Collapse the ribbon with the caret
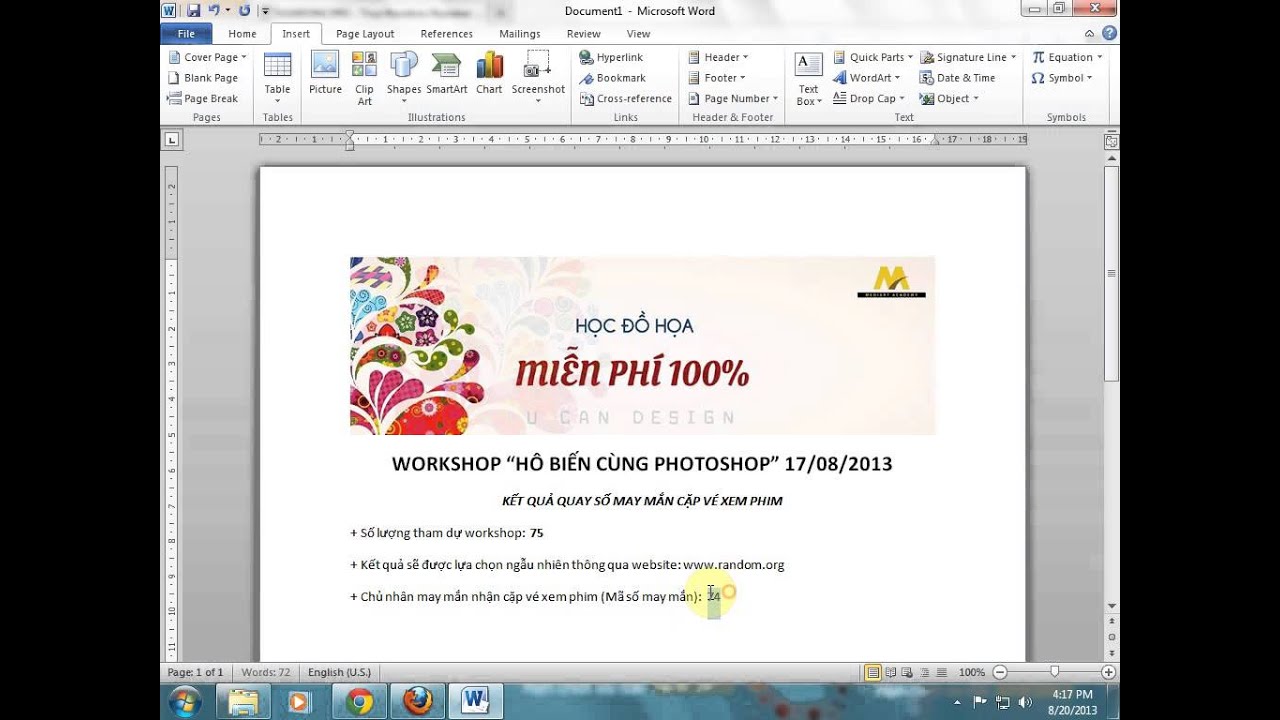 tap(1090, 33)
